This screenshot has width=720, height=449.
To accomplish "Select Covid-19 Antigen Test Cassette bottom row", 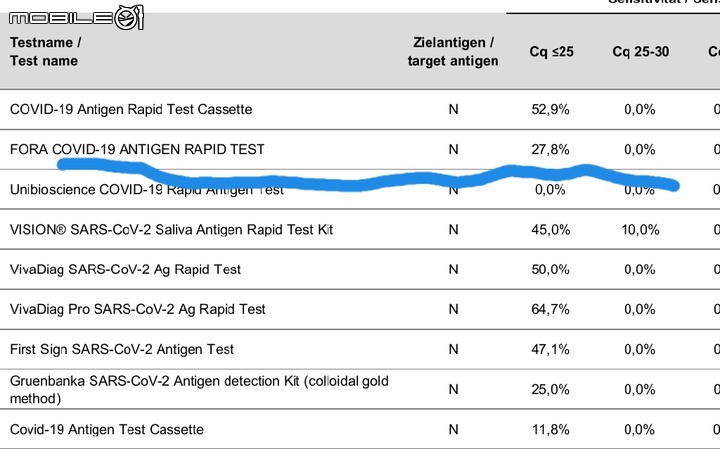I will coord(107,429).
